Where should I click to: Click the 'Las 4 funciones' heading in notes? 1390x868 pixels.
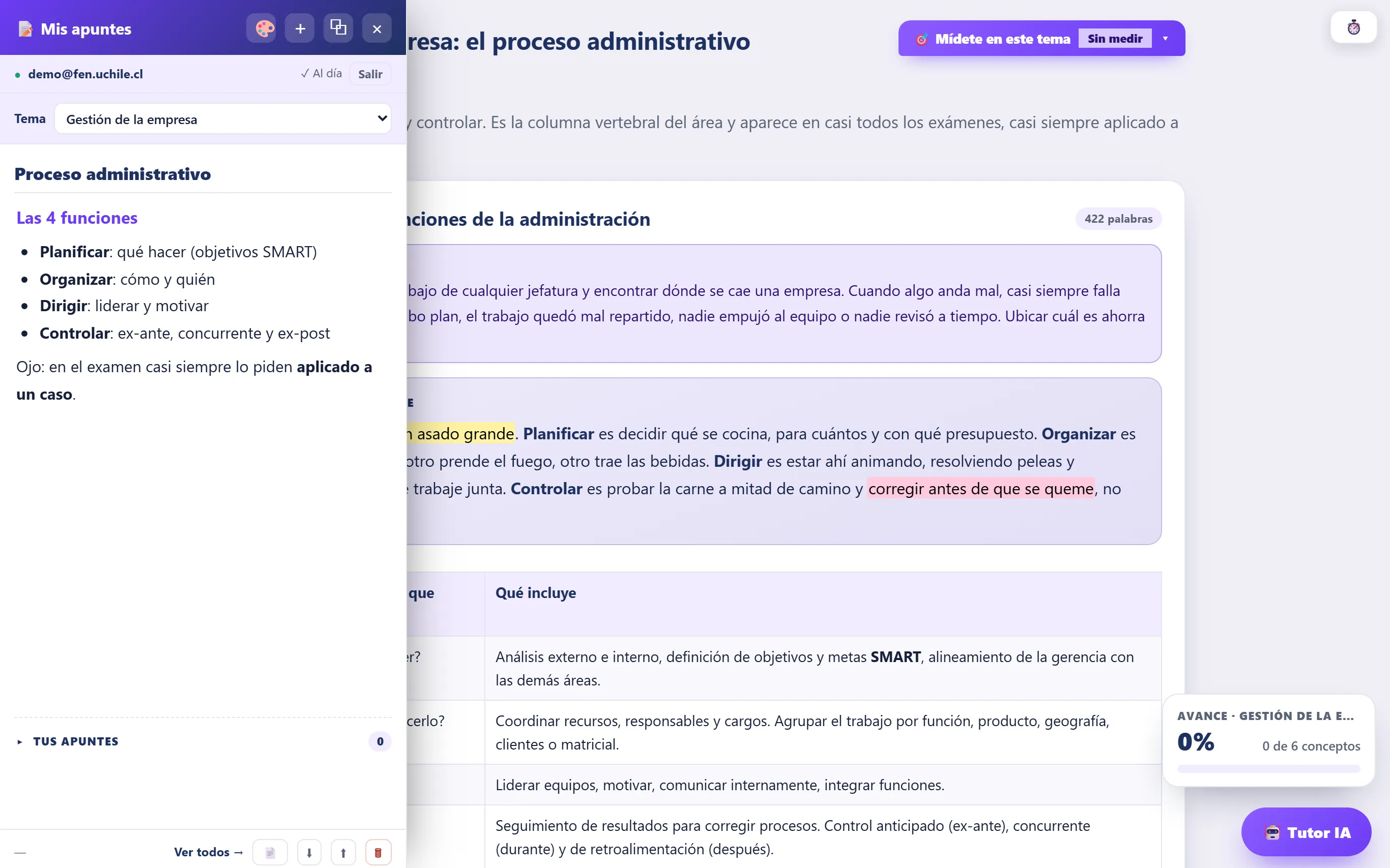coord(77,218)
